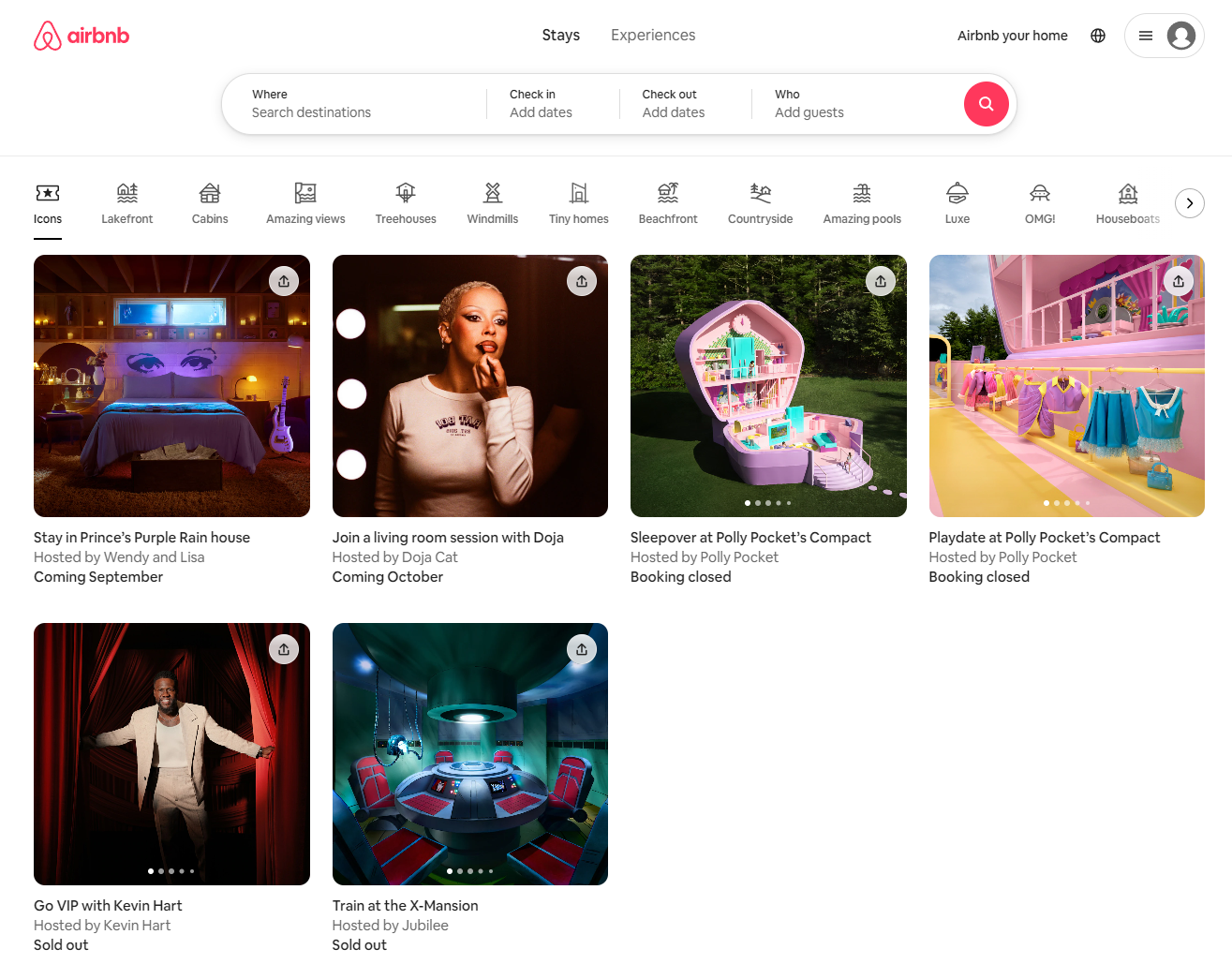Switch to the Experiences tab
Image resolution: width=1232 pixels, height=964 pixels.
coord(653,35)
